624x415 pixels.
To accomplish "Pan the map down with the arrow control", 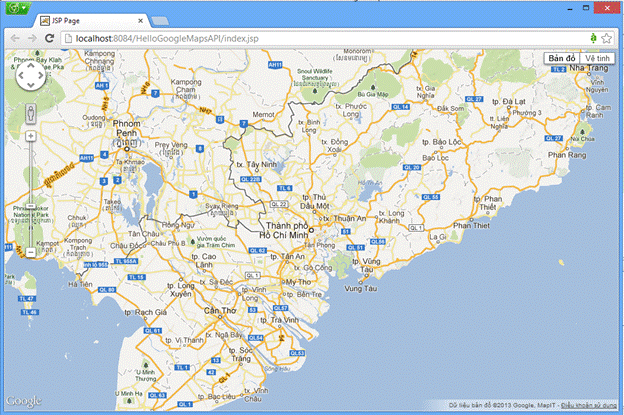I will coord(31,84).
